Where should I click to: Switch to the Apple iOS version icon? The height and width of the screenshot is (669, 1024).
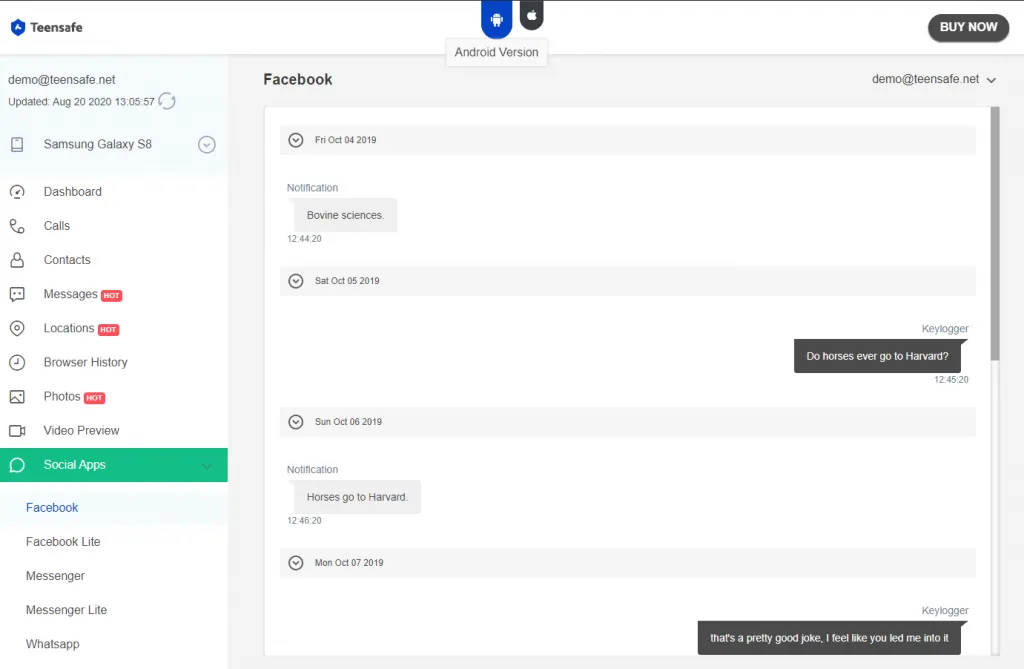pyautogui.click(x=532, y=14)
